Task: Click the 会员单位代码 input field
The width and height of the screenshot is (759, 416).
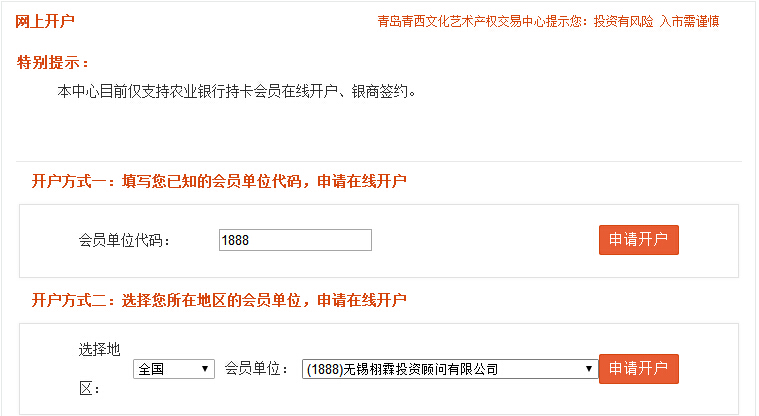Action: (x=294, y=240)
